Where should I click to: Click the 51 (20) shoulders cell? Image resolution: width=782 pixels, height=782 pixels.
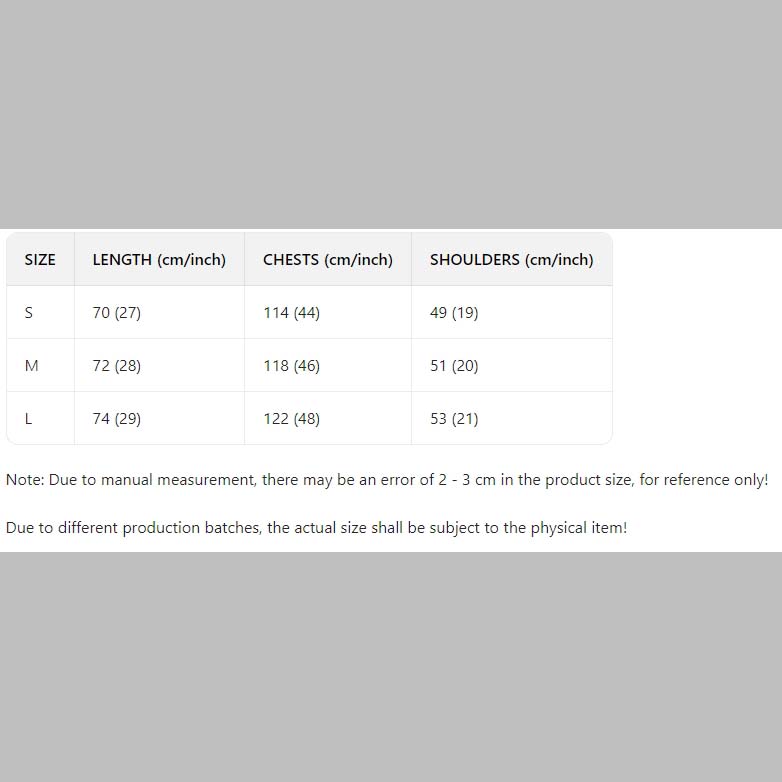pyautogui.click(x=454, y=366)
